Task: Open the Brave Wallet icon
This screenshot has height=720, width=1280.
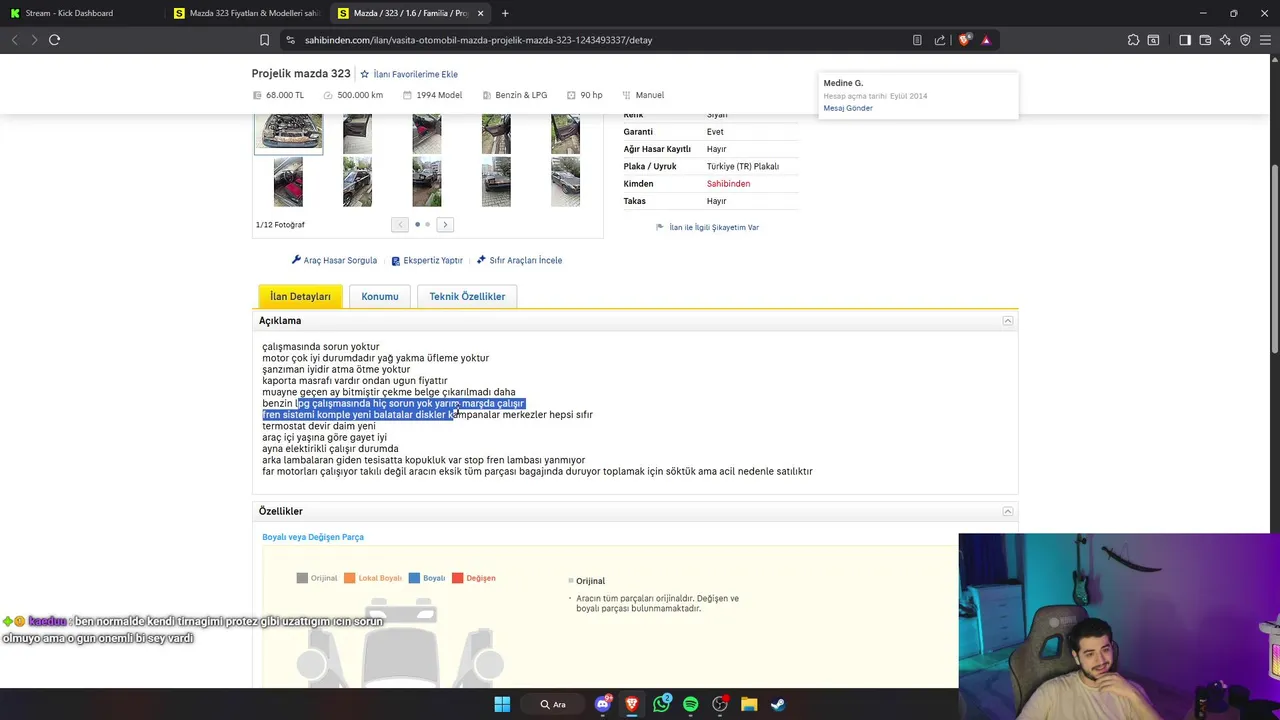Action: [1205, 40]
